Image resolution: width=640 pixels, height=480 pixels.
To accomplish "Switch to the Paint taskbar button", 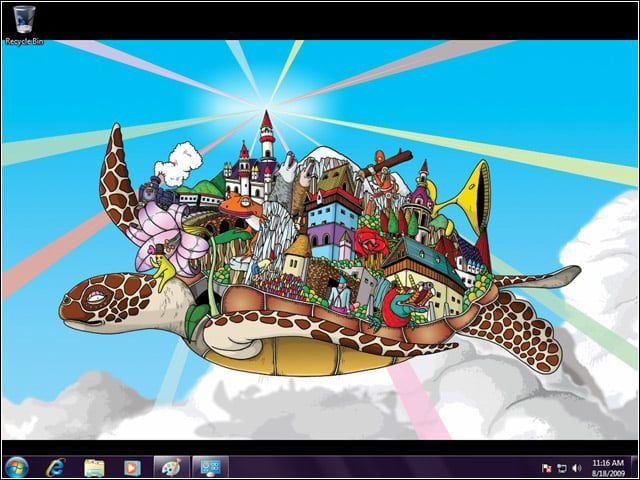I will pos(172,467).
